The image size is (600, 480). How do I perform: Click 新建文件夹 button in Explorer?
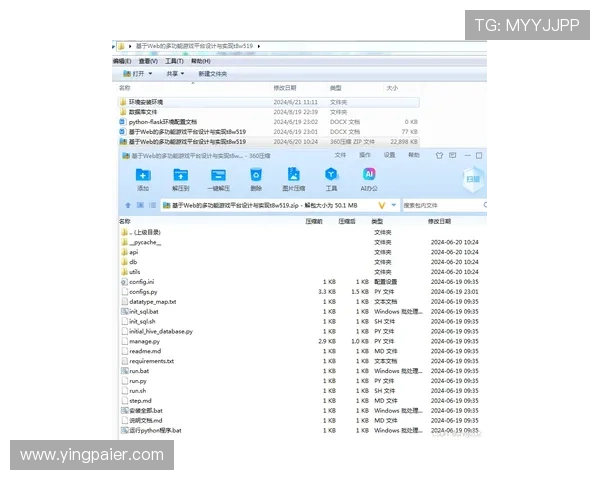[212, 74]
